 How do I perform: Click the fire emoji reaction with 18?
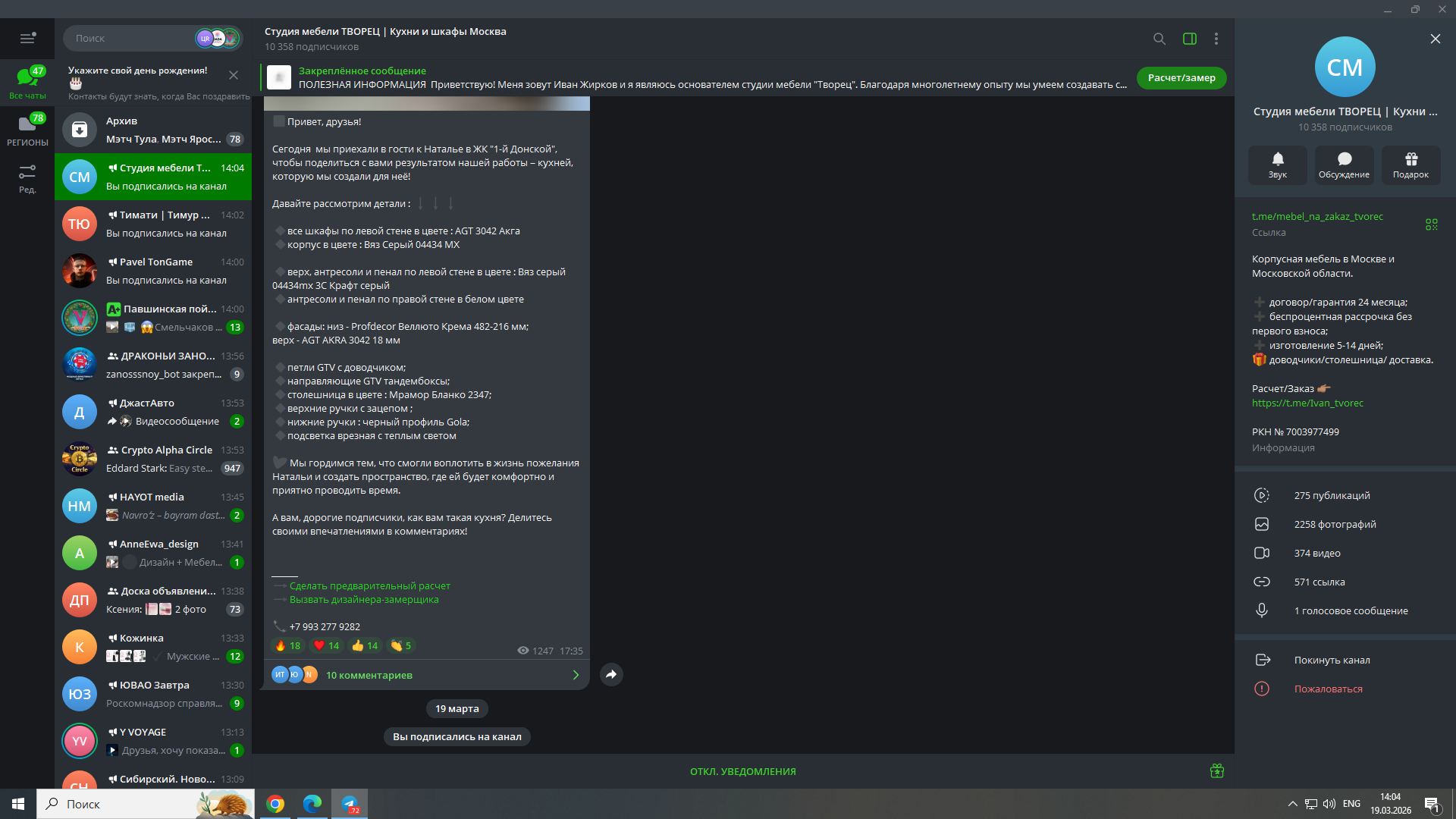(287, 645)
